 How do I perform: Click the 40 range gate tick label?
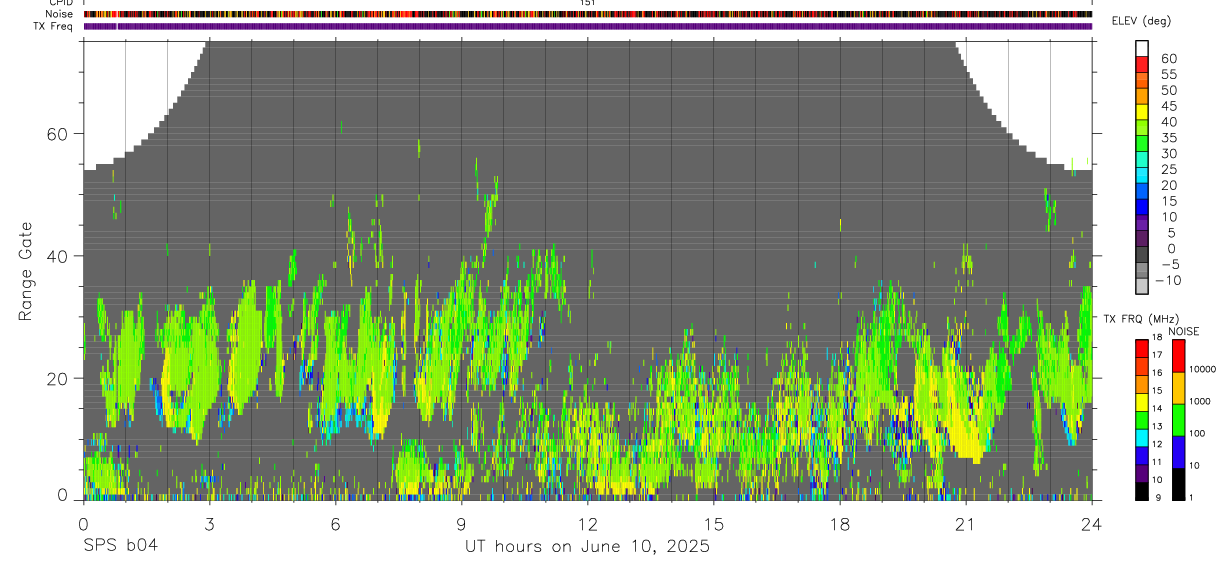coord(60,256)
